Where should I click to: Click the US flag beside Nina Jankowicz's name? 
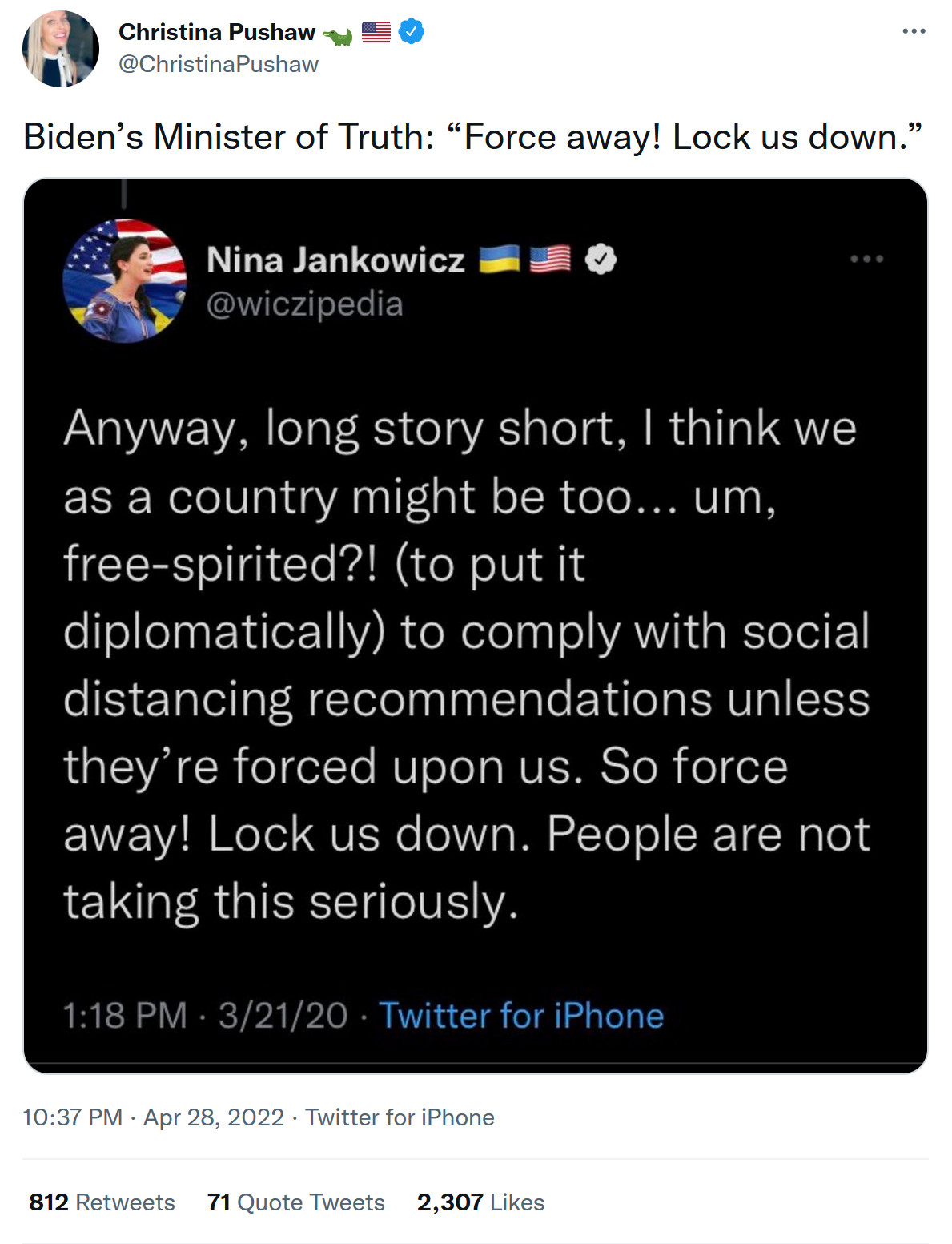[x=550, y=260]
